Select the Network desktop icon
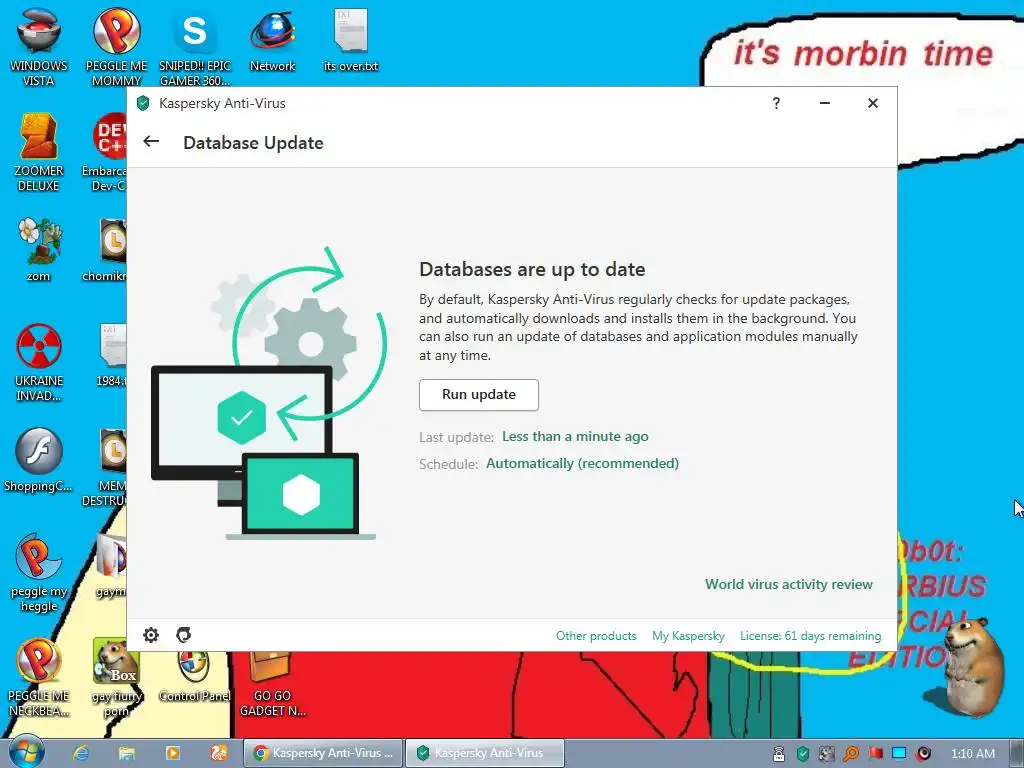 [272, 40]
